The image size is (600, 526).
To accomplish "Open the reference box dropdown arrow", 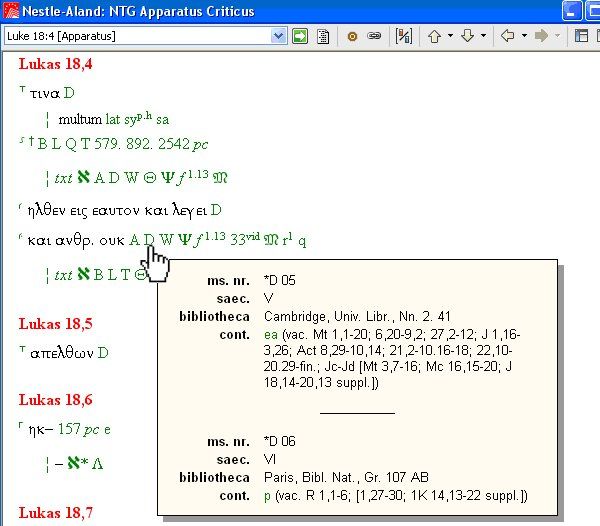I will [x=279, y=36].
